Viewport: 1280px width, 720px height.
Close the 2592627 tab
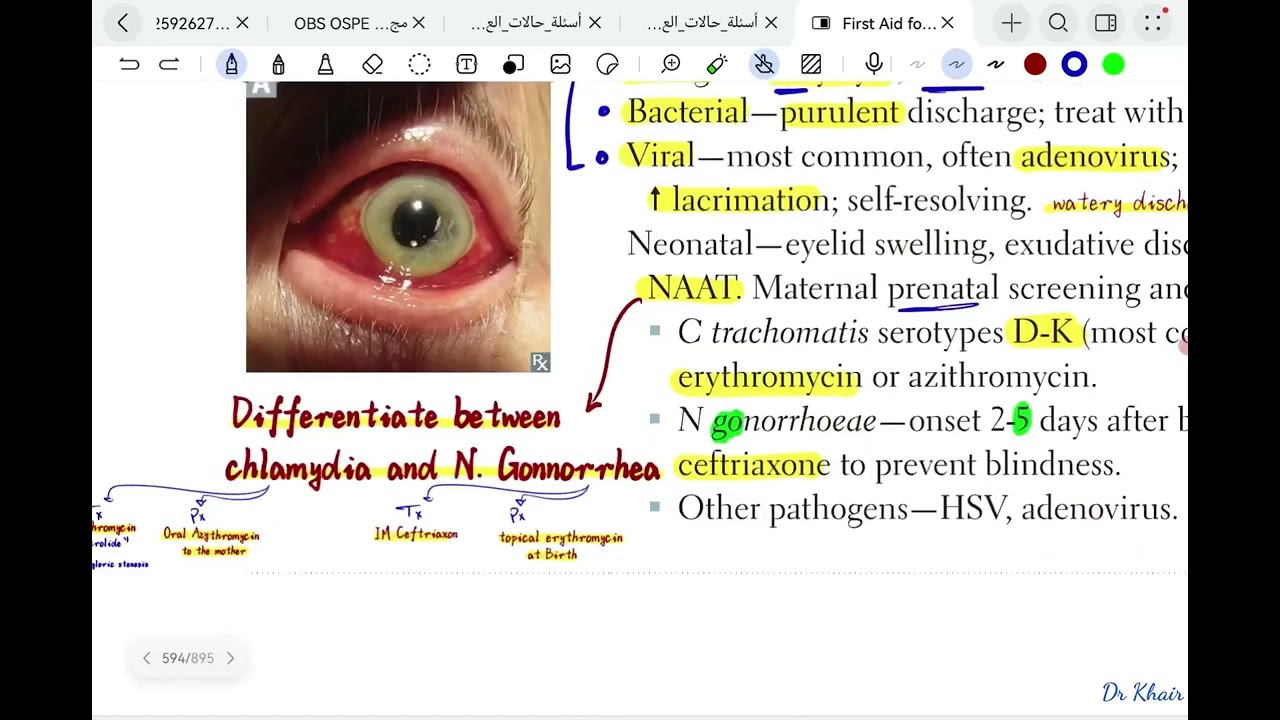(x=243, y=23)
